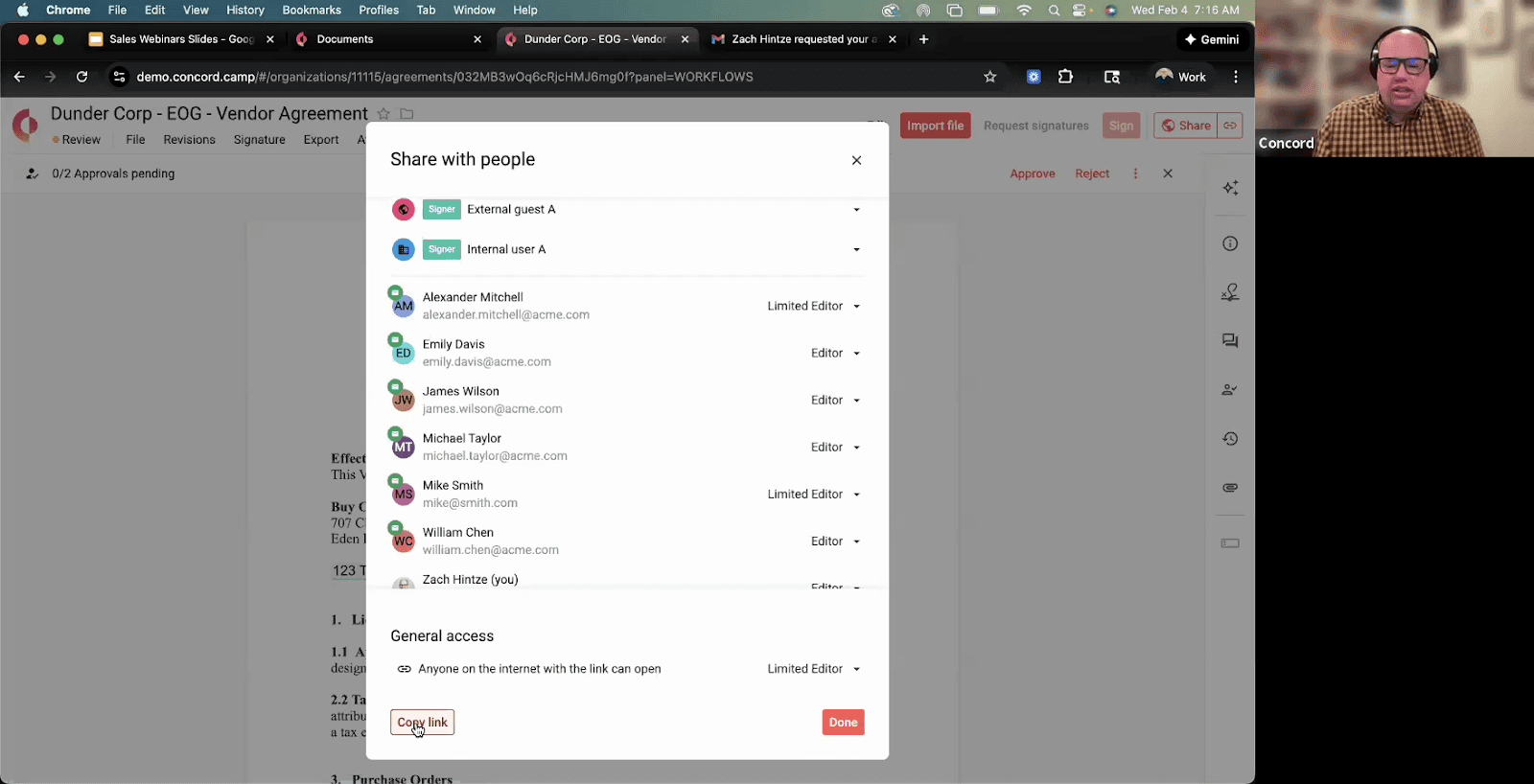Close the approvals pending bar
The image size is (1534, 784).
1167,173
